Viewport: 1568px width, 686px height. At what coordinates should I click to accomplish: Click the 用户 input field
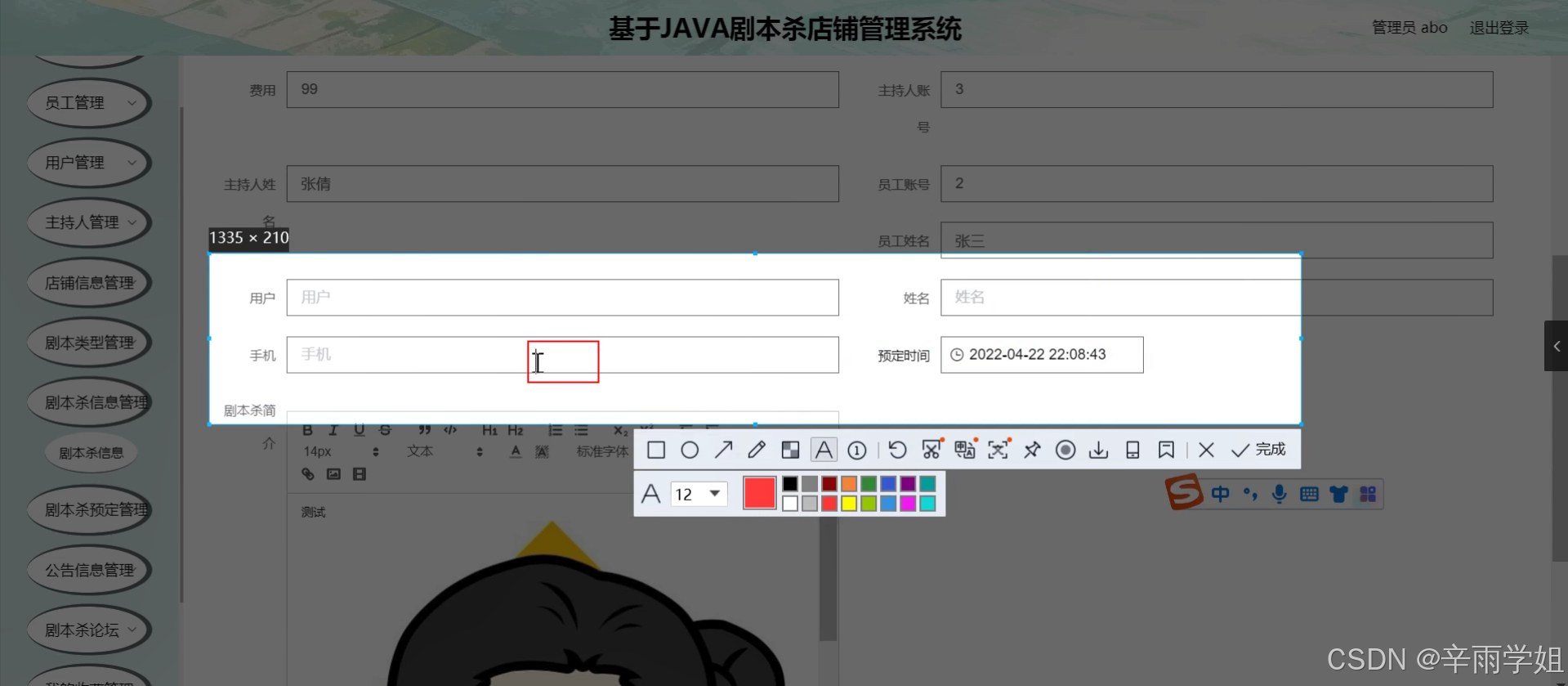562,298
